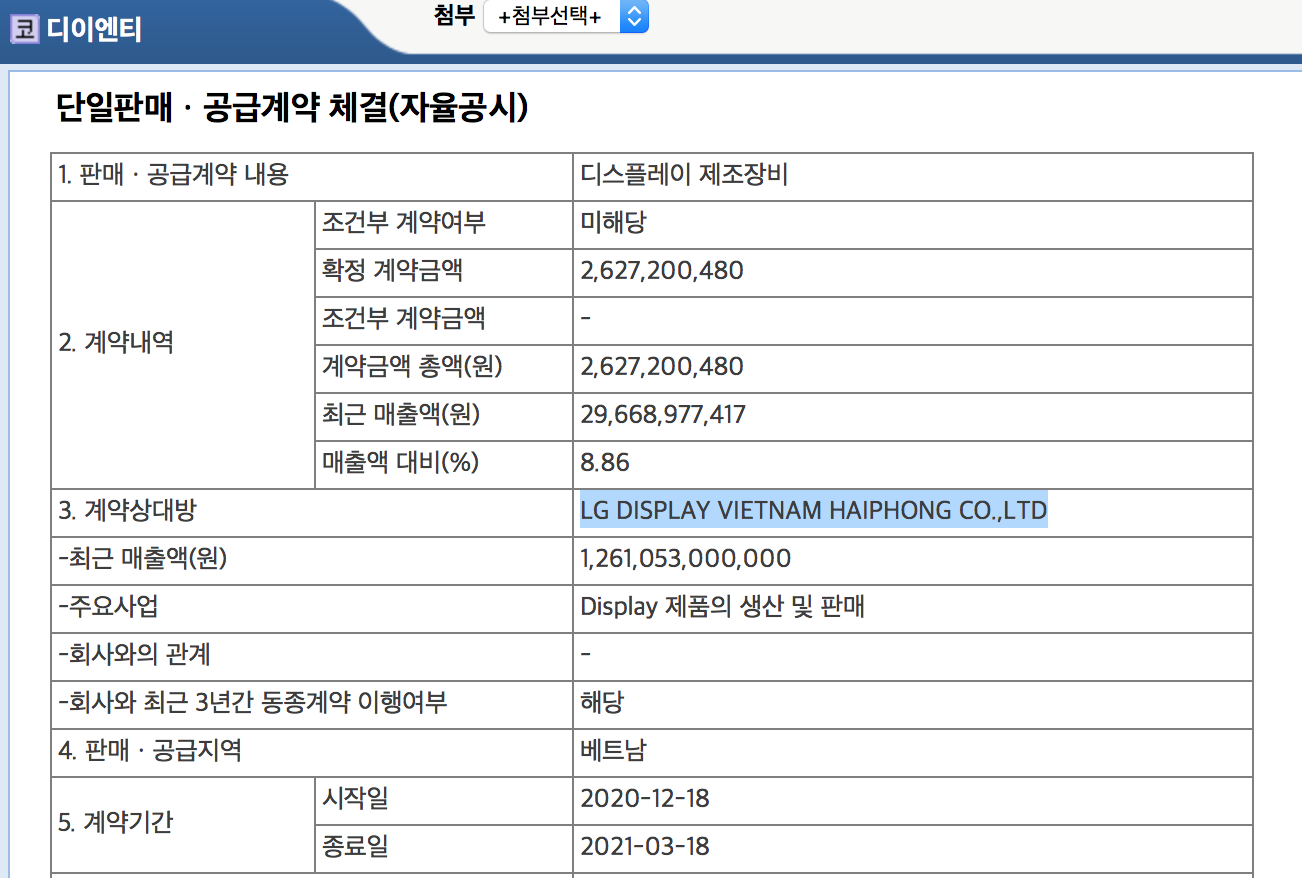Click the -회사와의 관계 label
This screenshot has height=878, width=1302.
point(135,655)
